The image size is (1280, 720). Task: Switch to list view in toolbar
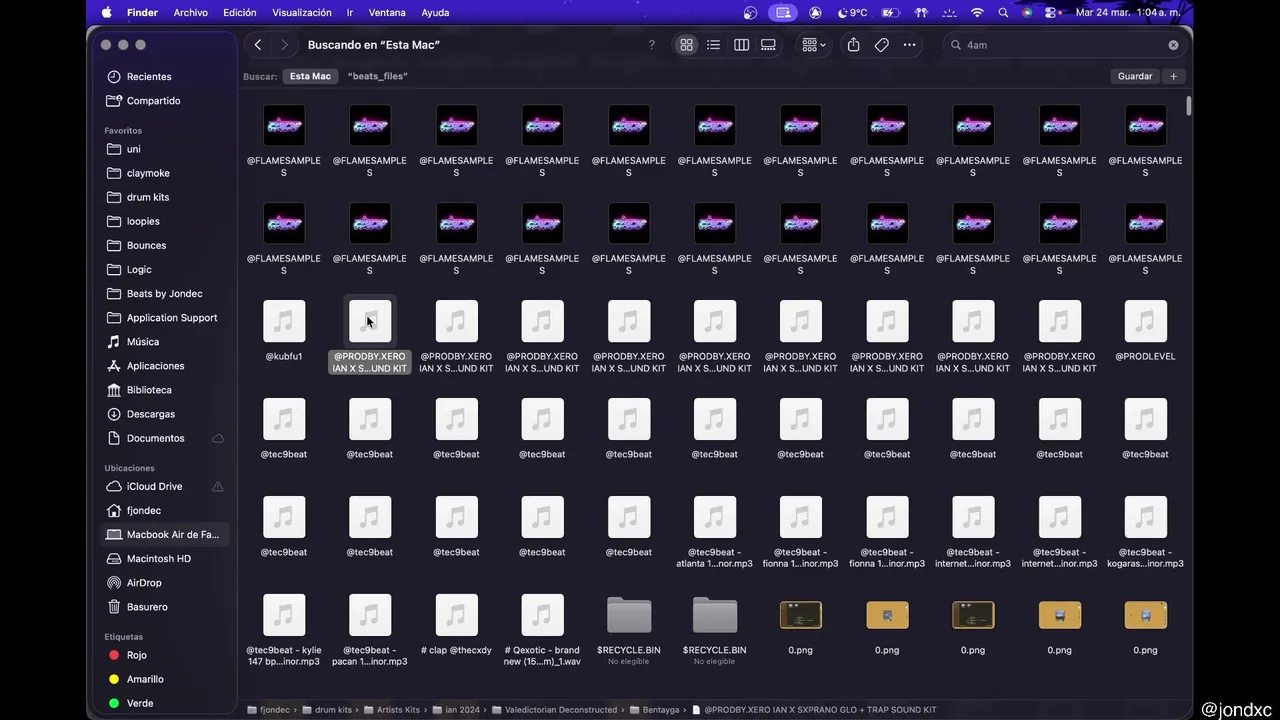point(713,45)
